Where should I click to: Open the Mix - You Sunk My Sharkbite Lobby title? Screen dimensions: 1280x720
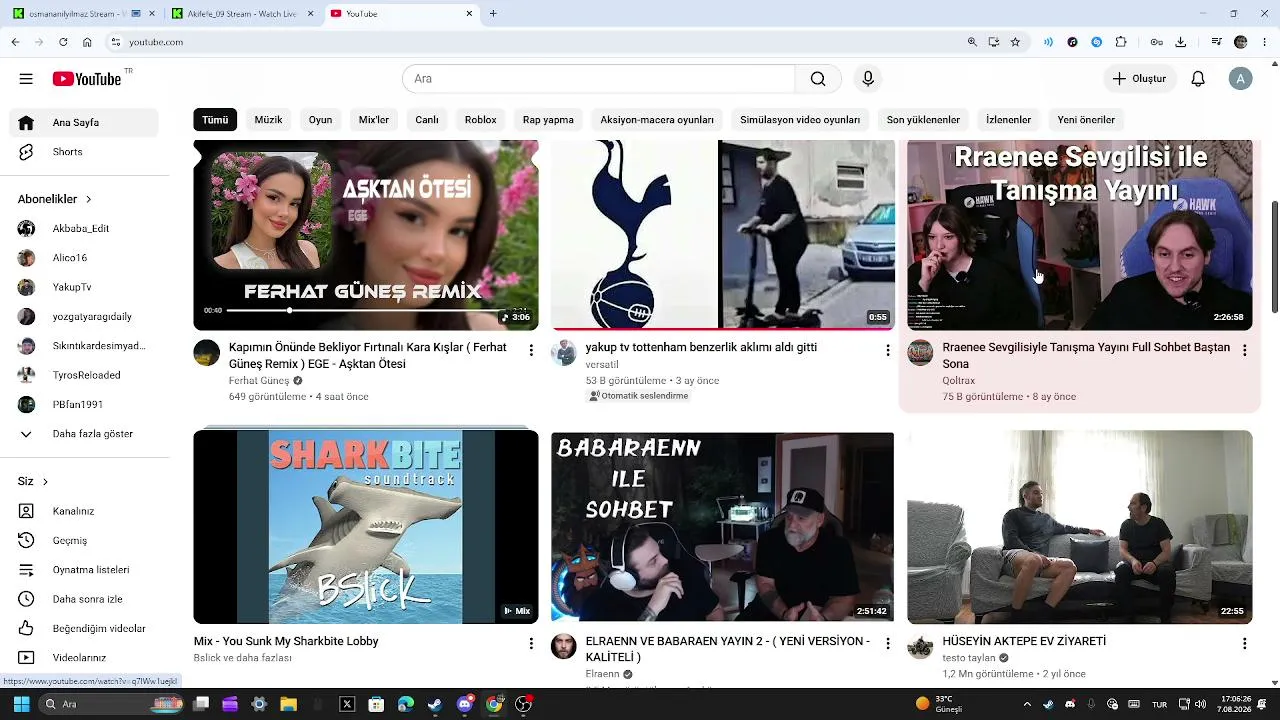(286, 641)
